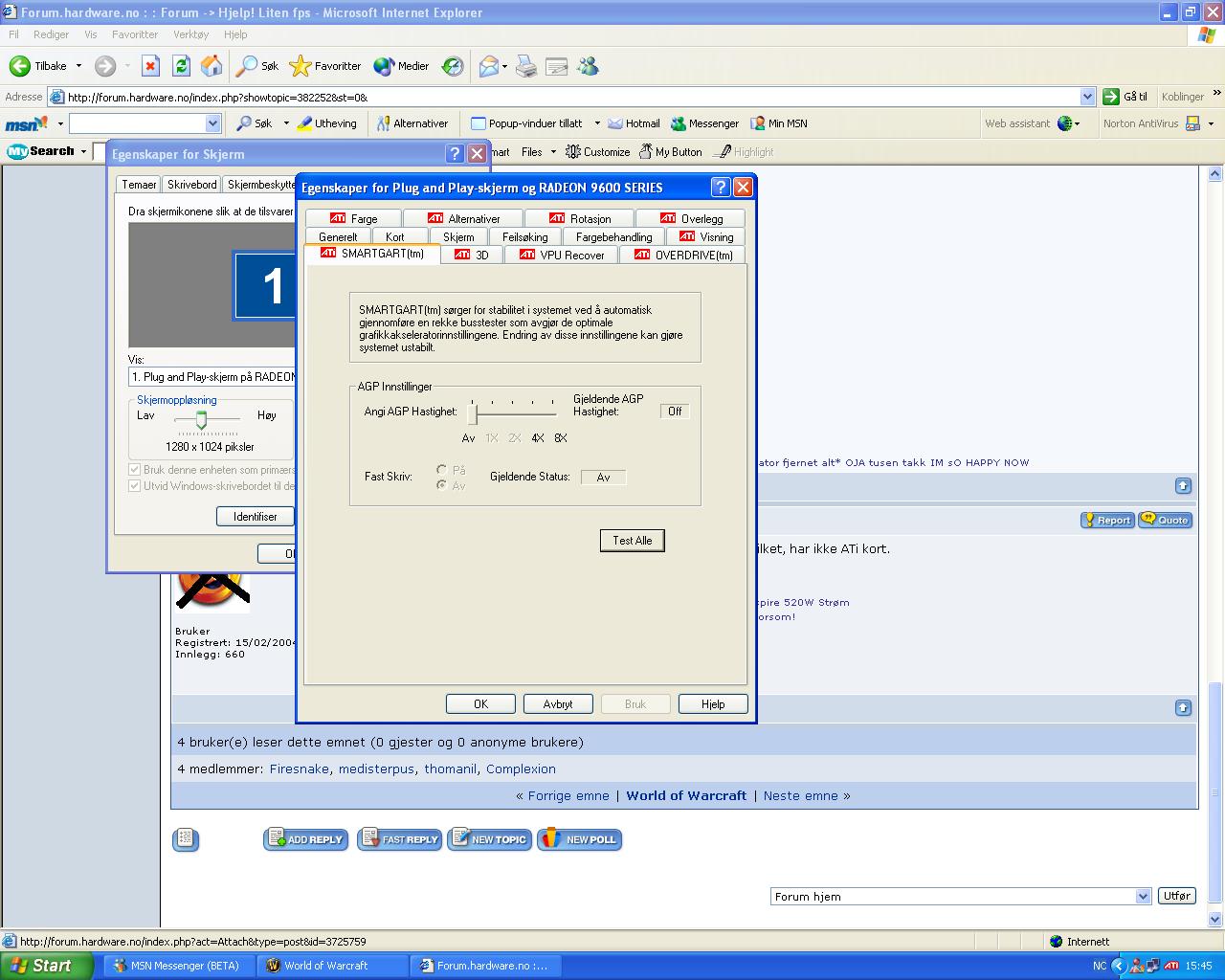
Task: Click the ATI tray icon in system tray
Action: pyautogui.click(x=1171, y=966)
